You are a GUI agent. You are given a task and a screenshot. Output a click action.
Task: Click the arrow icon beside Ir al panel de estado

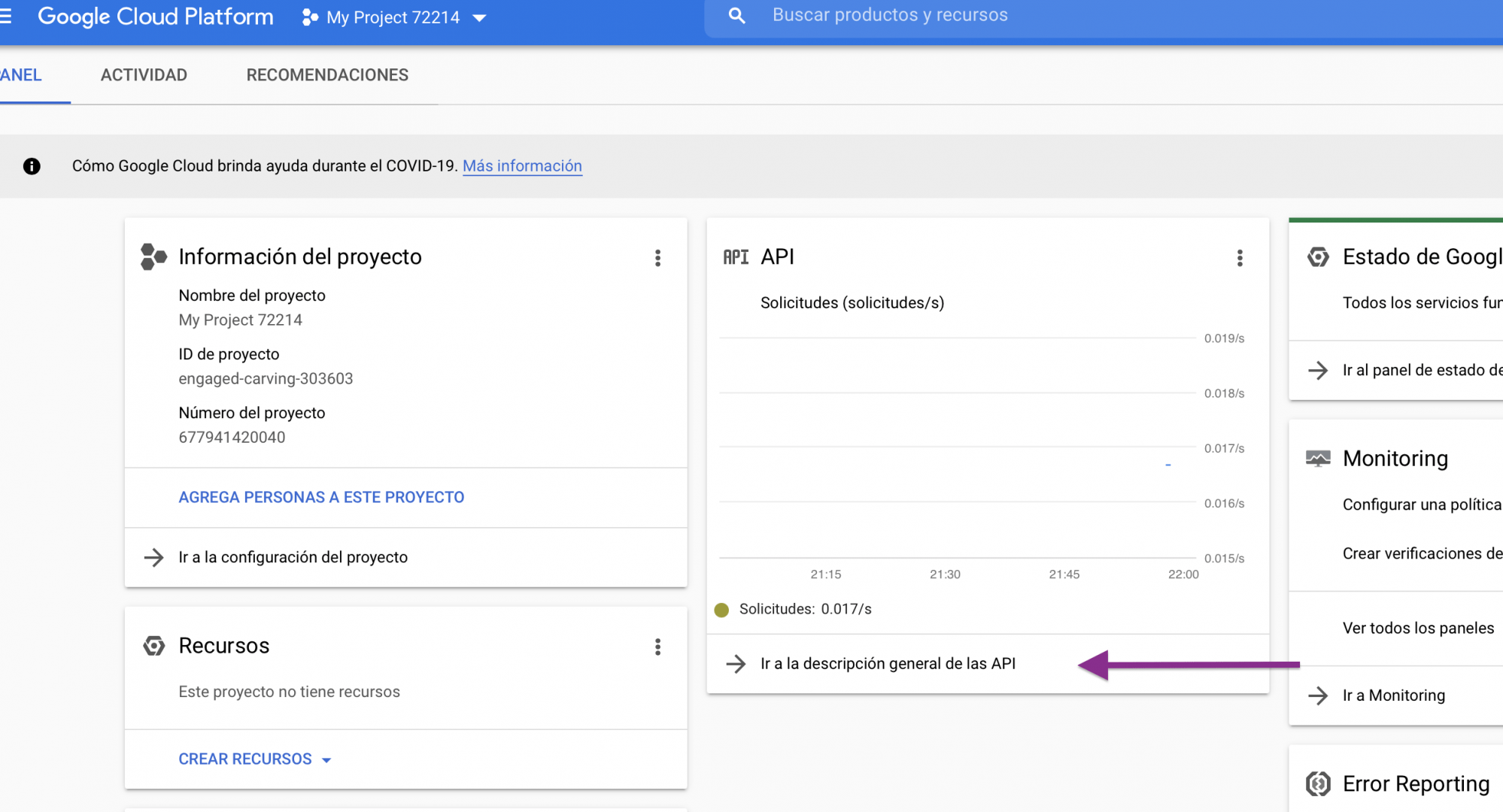pos(1318,370)
